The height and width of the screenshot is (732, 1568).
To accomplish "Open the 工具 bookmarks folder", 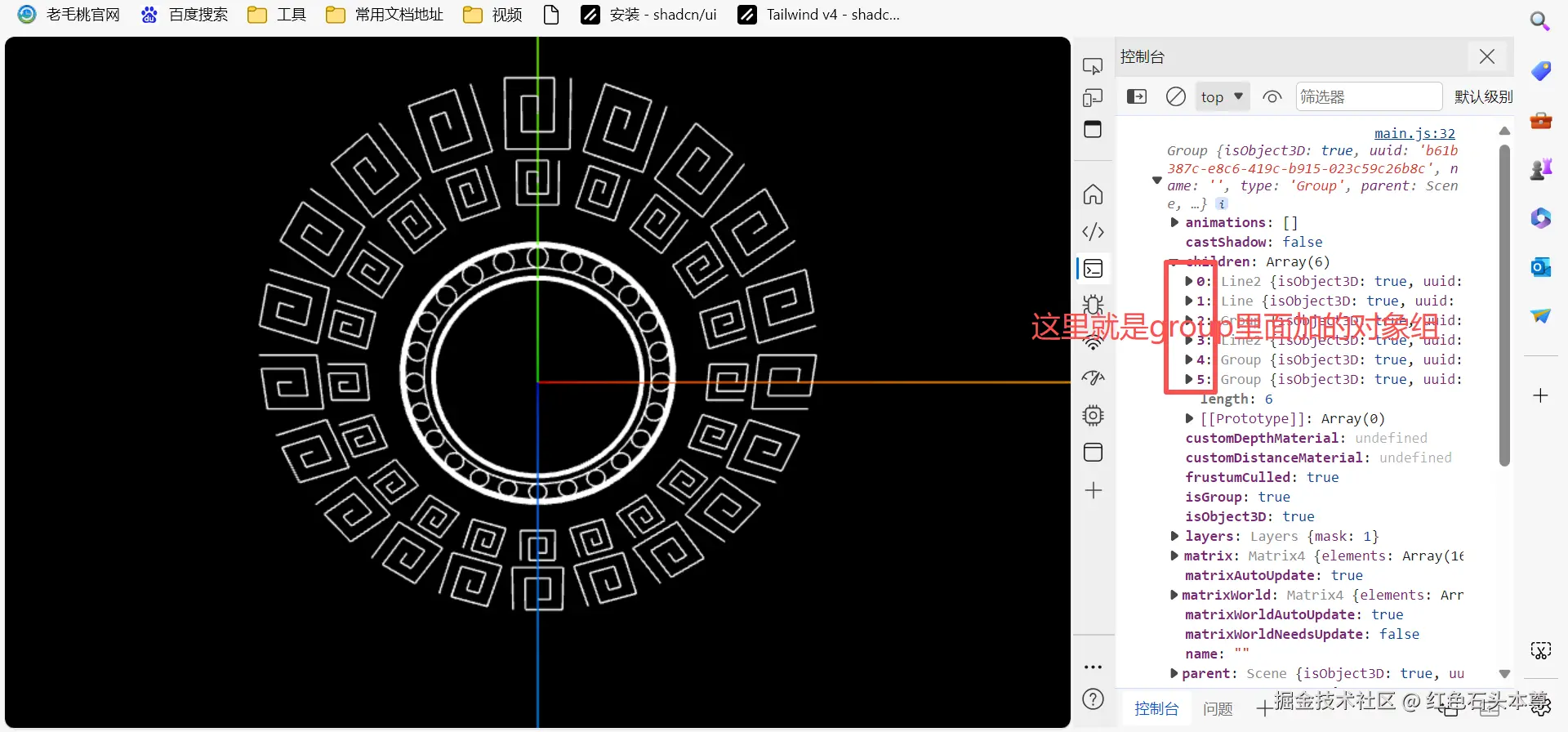I will click(277, 15).
